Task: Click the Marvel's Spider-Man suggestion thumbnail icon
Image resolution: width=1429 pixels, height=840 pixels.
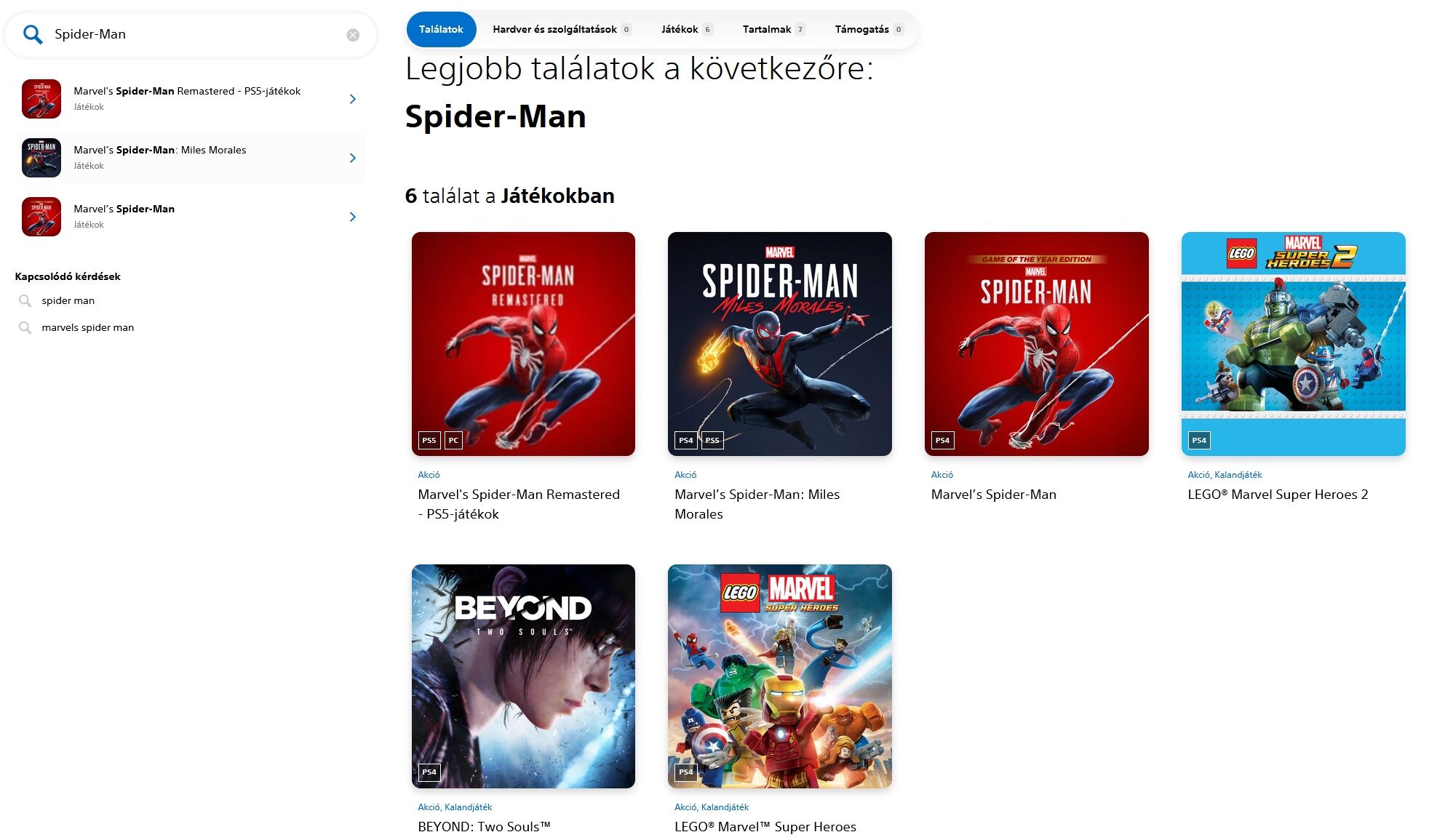Action: [41, 217]
